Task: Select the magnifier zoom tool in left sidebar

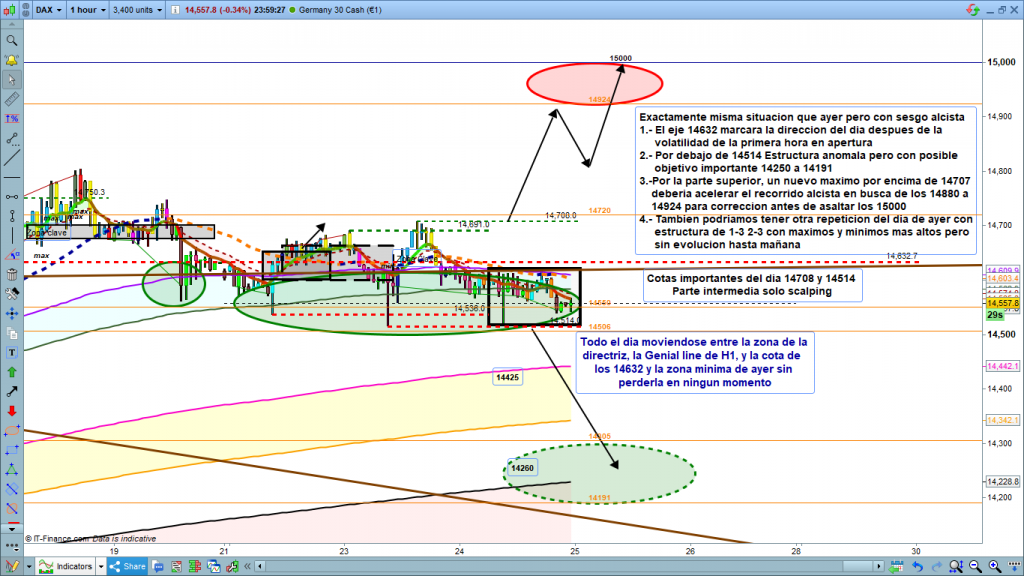Action: click(12, 41)
